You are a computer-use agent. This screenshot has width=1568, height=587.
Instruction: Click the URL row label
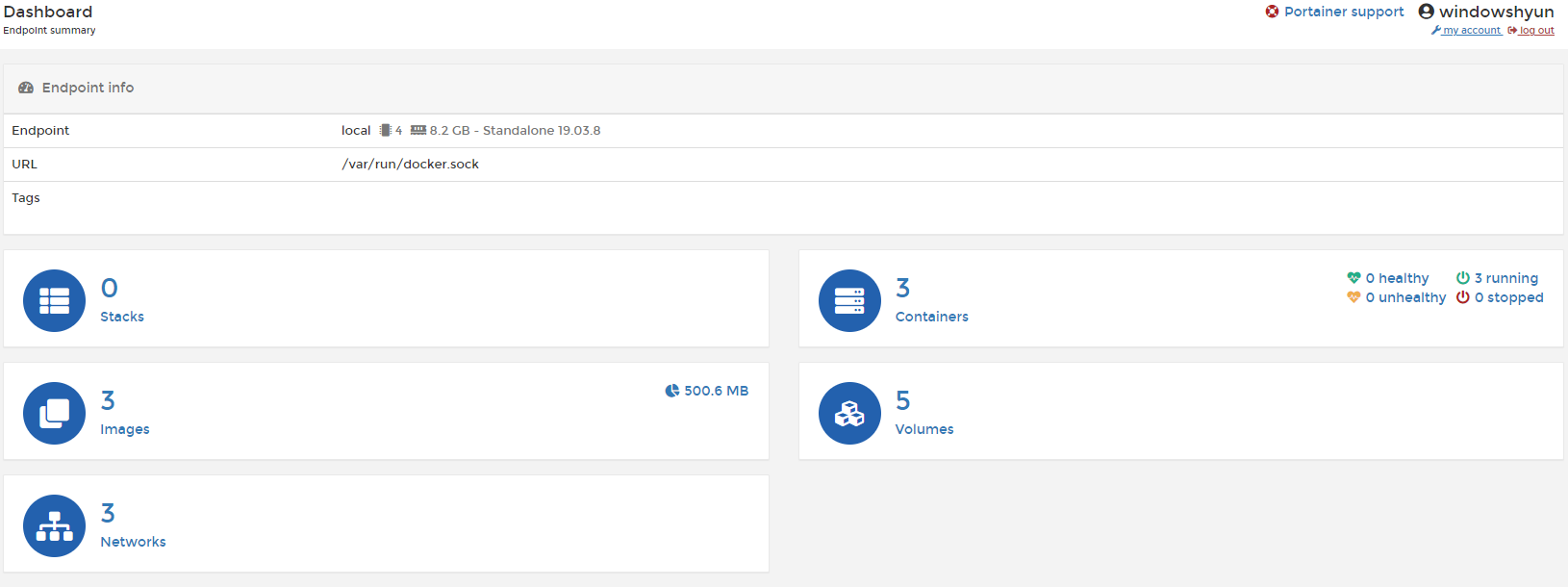click(24, 165)
